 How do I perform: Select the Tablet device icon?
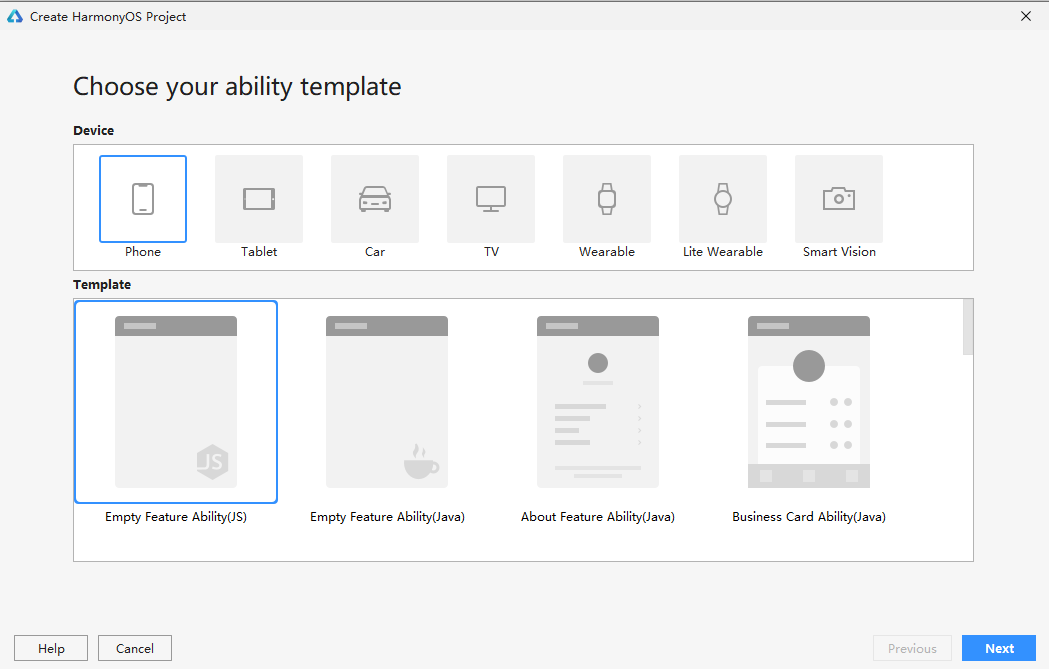coord(259,199)
